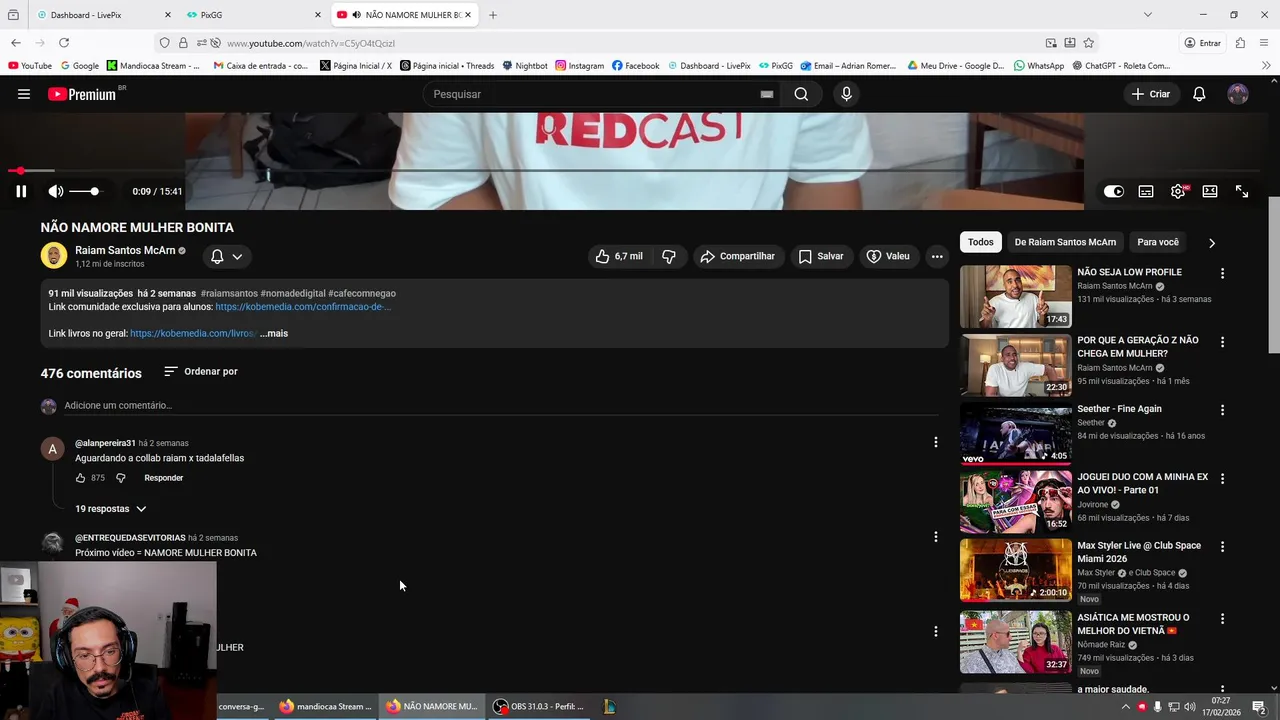Open more actions menu under the video
1280x720 pixels.
[937, 256]
